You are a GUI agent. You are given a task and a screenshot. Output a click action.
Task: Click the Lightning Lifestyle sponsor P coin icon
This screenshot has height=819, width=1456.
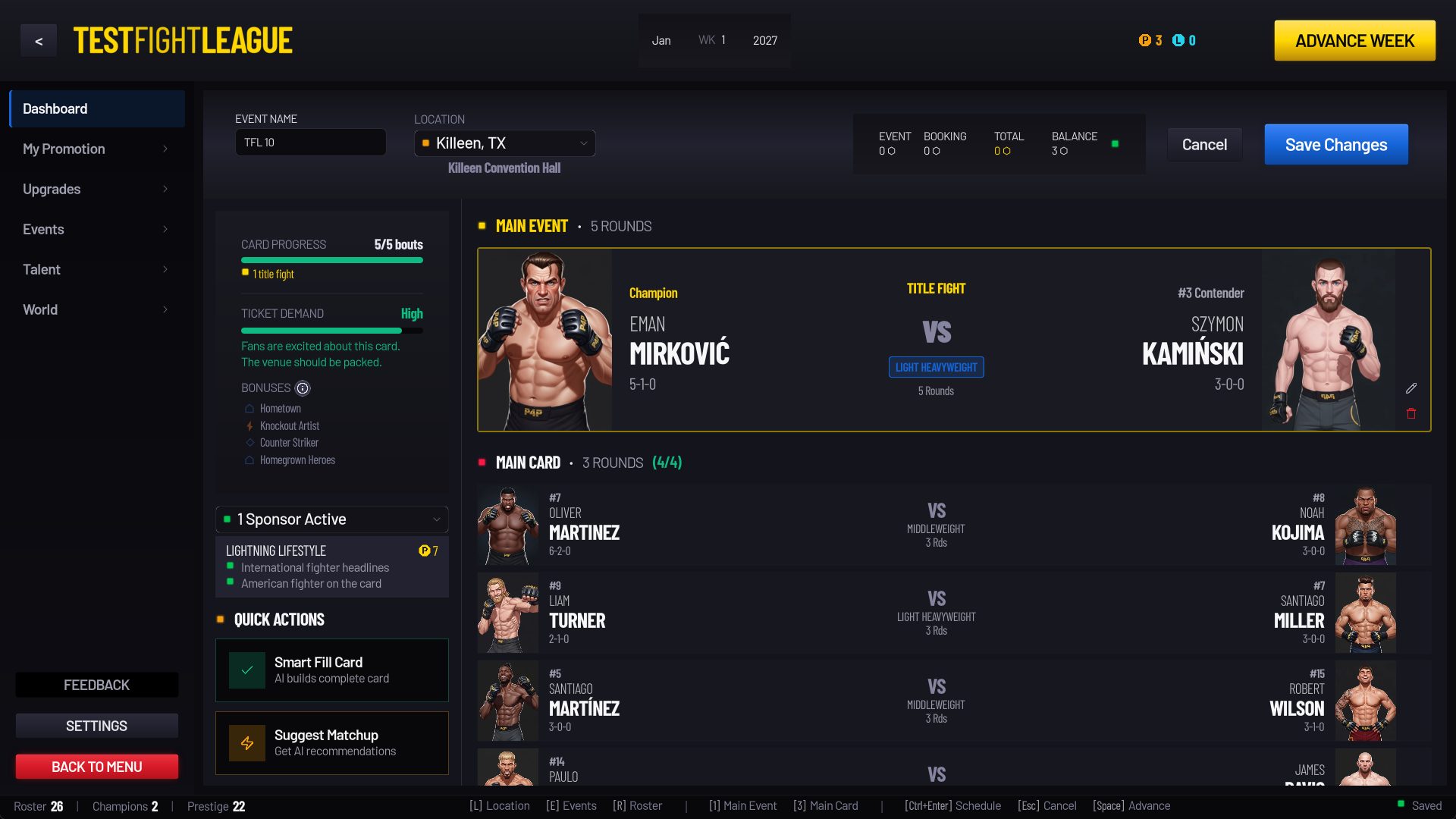click(x=424, y=551)
